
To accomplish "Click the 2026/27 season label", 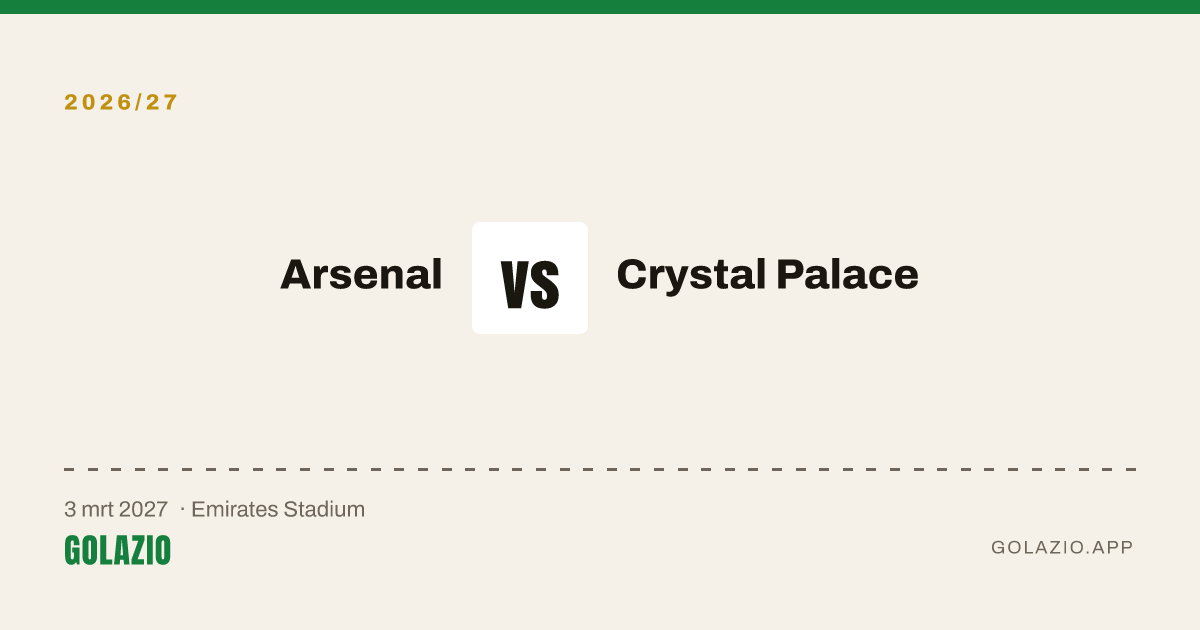I will pyautogui.click(x=122, y=102).
